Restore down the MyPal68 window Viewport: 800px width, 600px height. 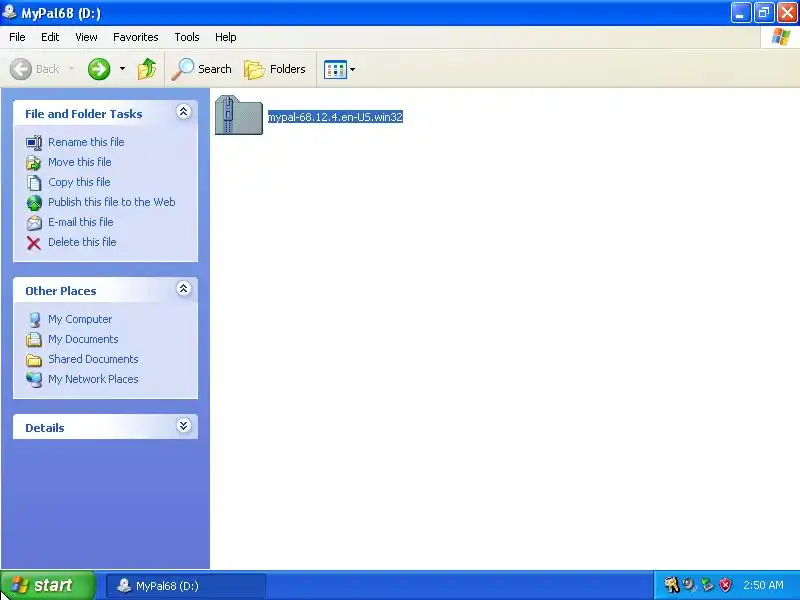click(764, 13)
